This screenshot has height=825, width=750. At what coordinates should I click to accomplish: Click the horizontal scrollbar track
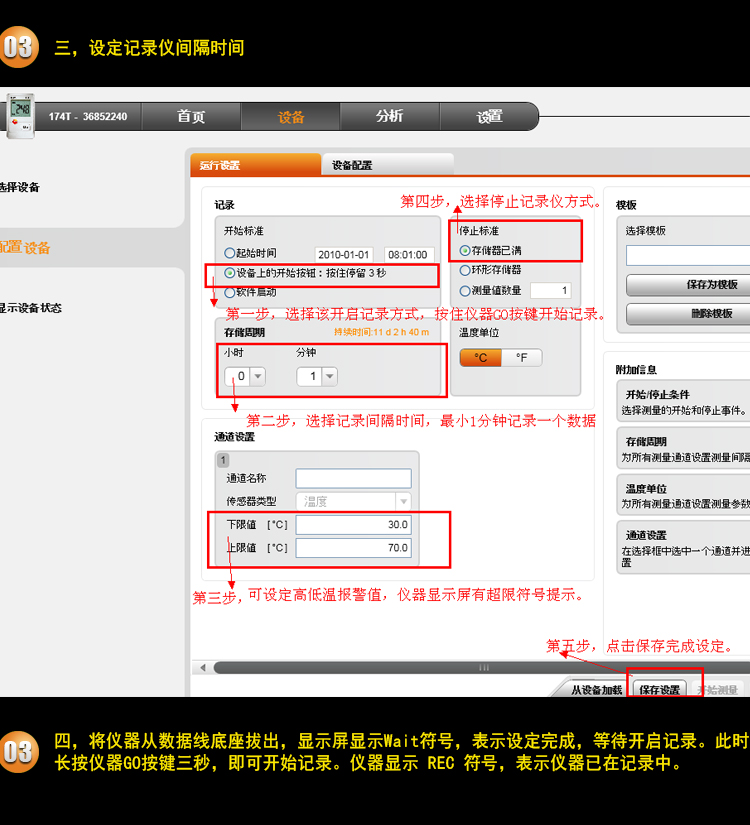(x=480, y=667)
